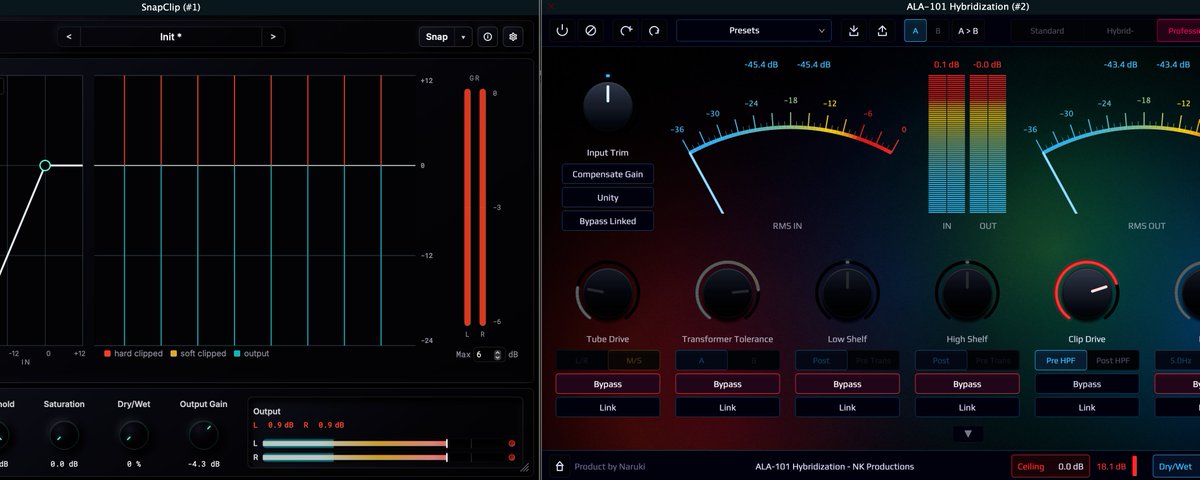Click Compensate Gain button
The image size is (1200, 480).
tap(608, 174)
